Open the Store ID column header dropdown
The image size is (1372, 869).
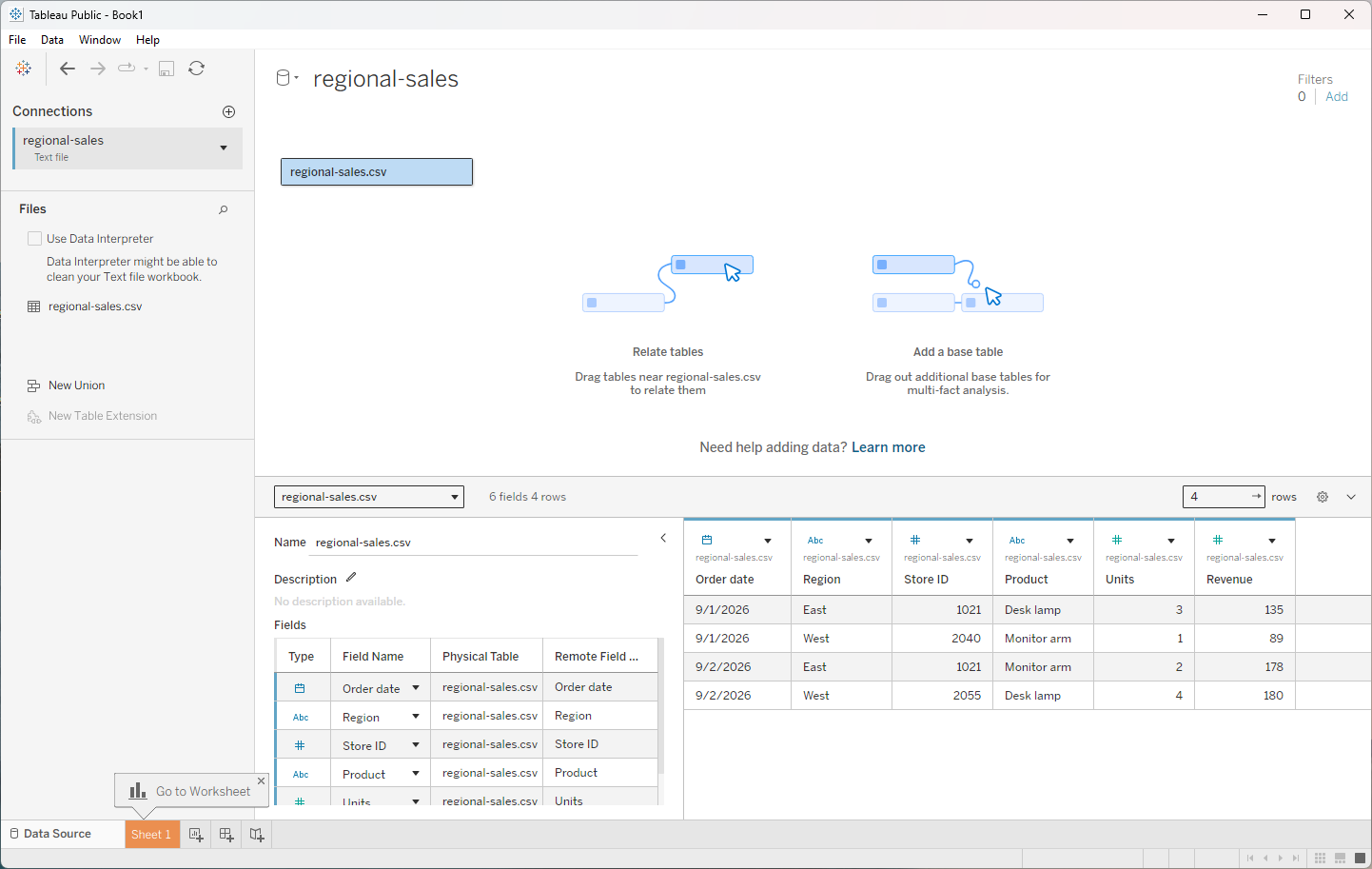point(970,541)
